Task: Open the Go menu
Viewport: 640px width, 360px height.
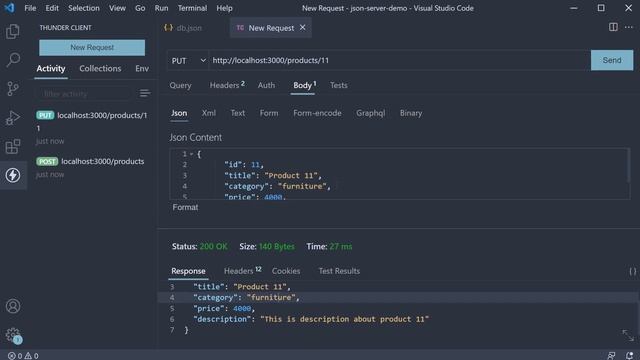Action: [140, 8]
